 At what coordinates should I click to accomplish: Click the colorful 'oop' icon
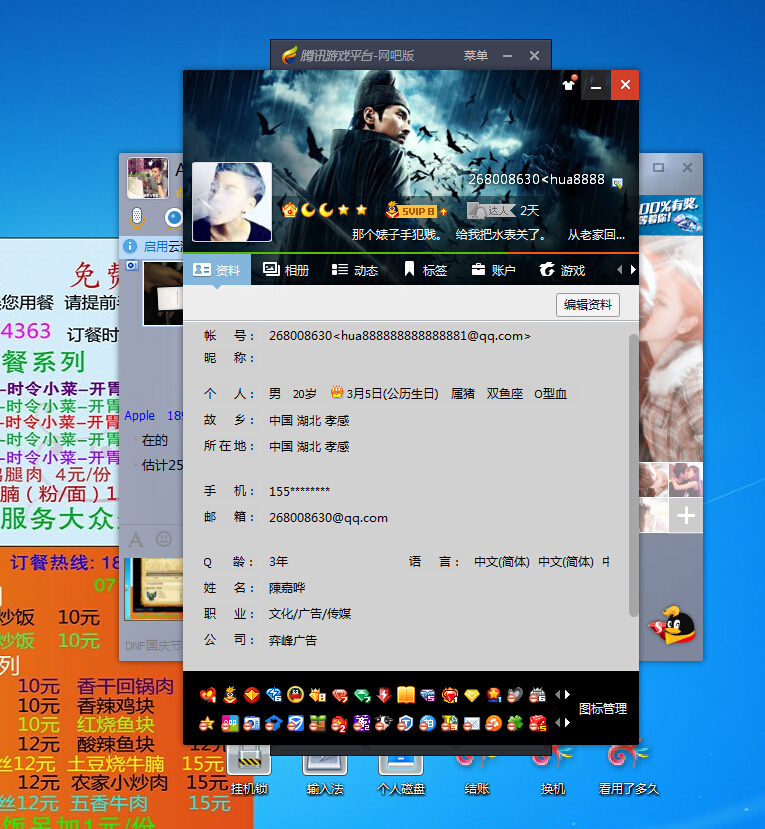230,723
